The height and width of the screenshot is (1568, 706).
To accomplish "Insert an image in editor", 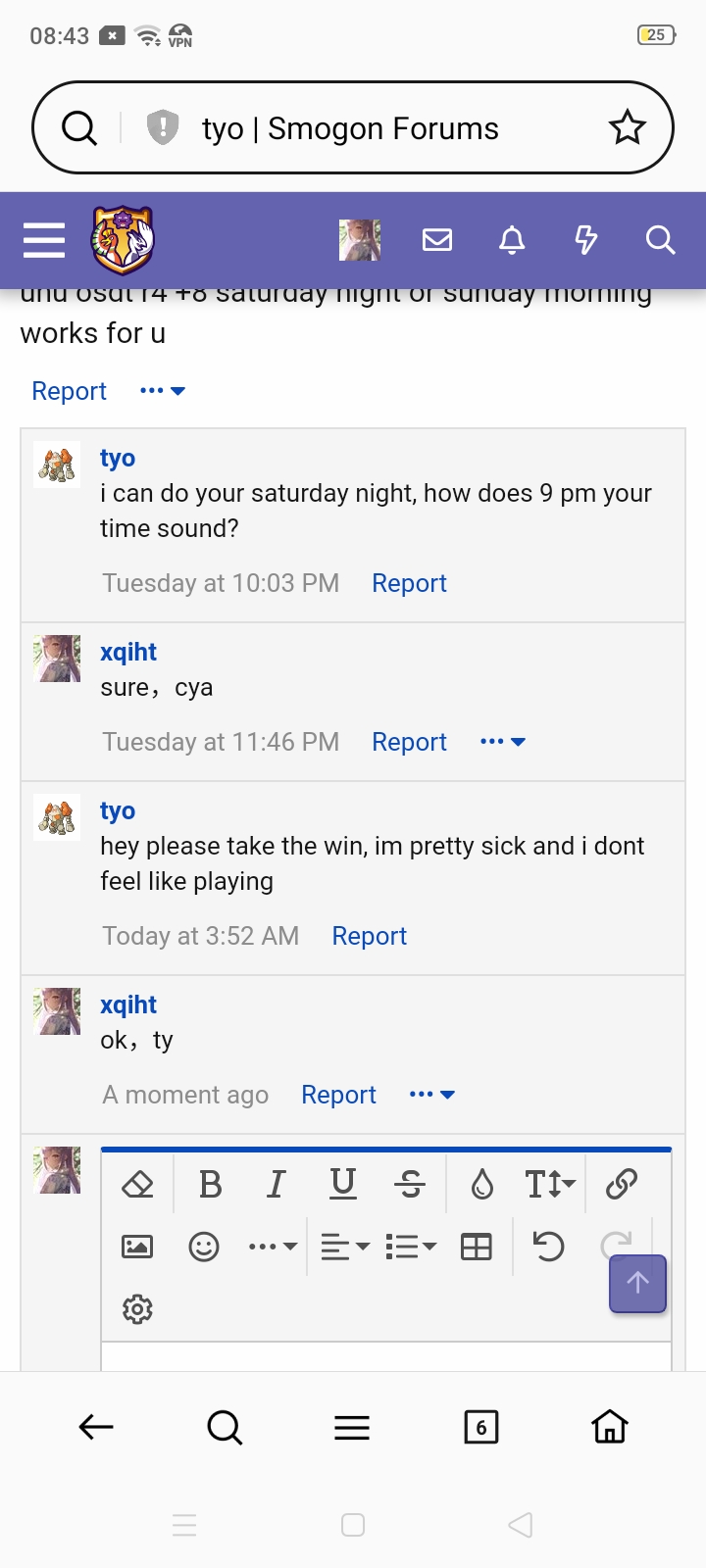I will 137,1247.
